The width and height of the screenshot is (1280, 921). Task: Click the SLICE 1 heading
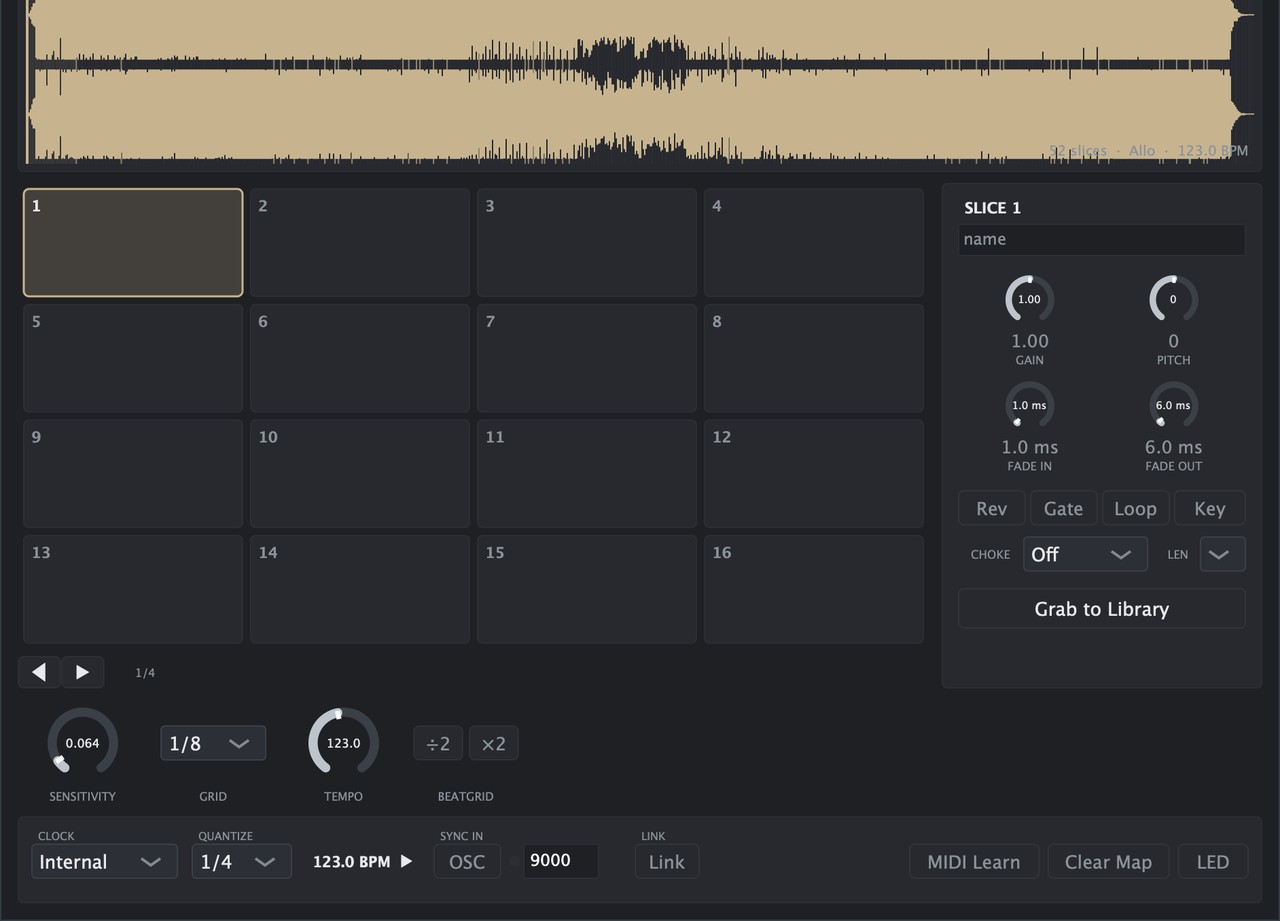[992, 208]
